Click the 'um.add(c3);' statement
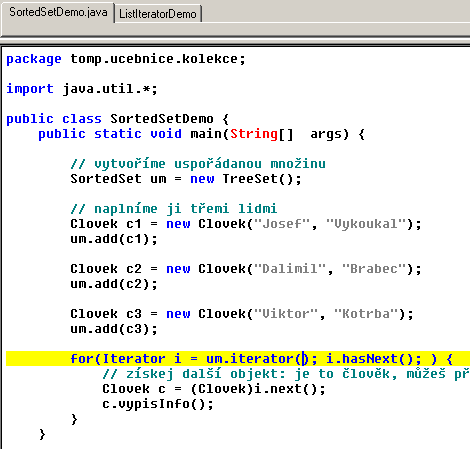Screen dimensions: 470x449 pos(114,329)
